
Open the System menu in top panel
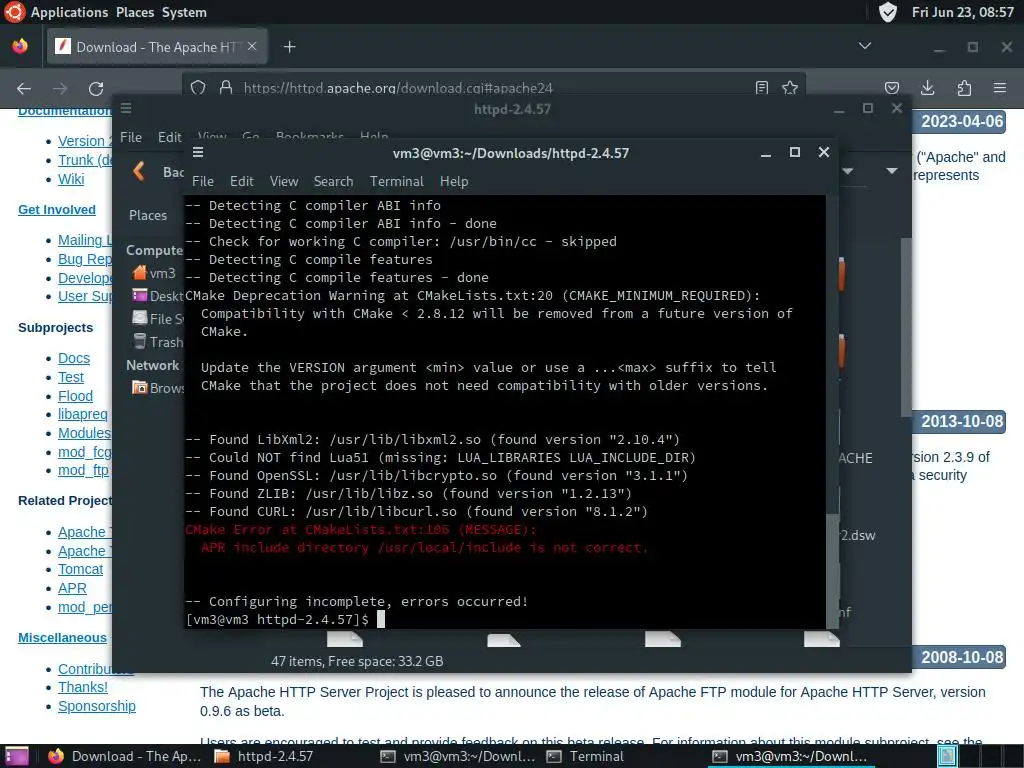[184, 12]
